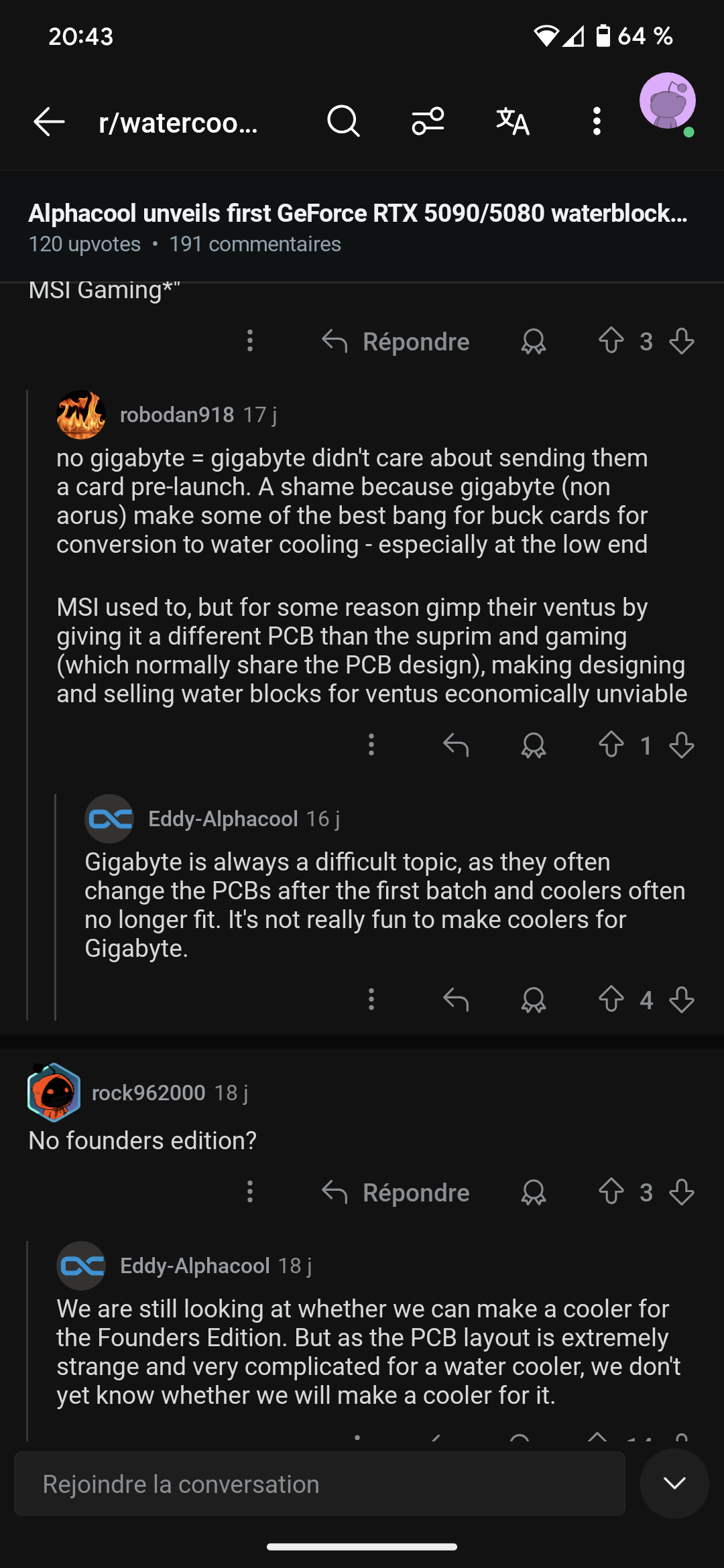Give award to rock962000's comment
724x1568 pixels.
click(x=534, y=1192)
